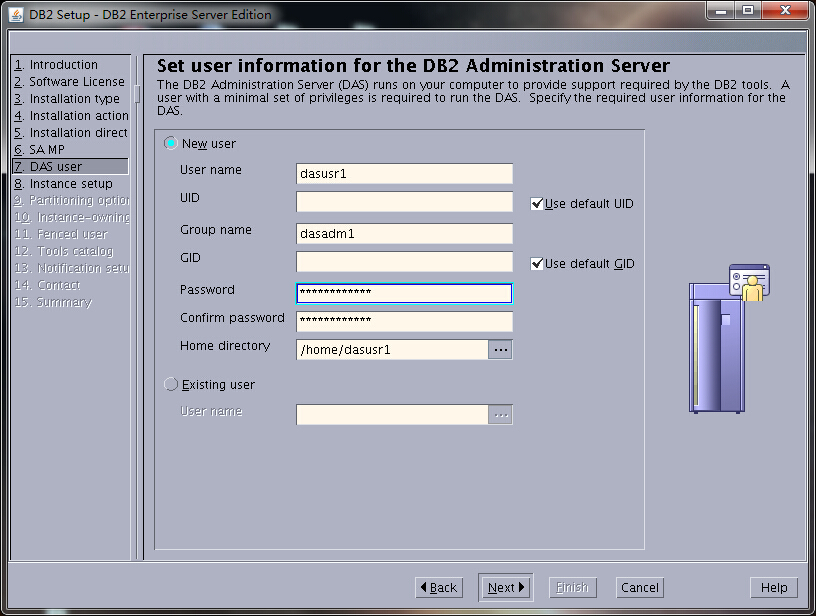Browse for an existing user name
The width and height of the screenshot is (816, 616).
[501, 415]
